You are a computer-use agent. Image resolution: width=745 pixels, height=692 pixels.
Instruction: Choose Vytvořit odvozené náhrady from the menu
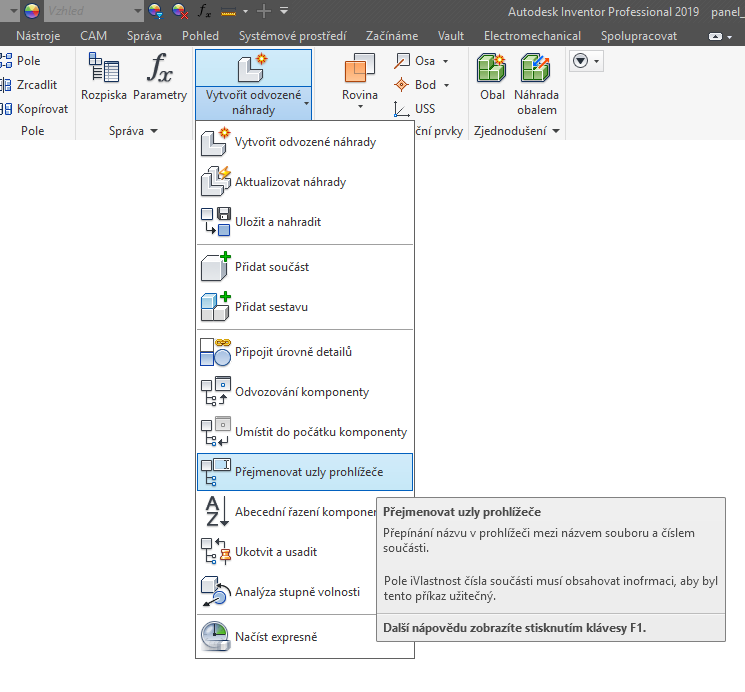305,142
